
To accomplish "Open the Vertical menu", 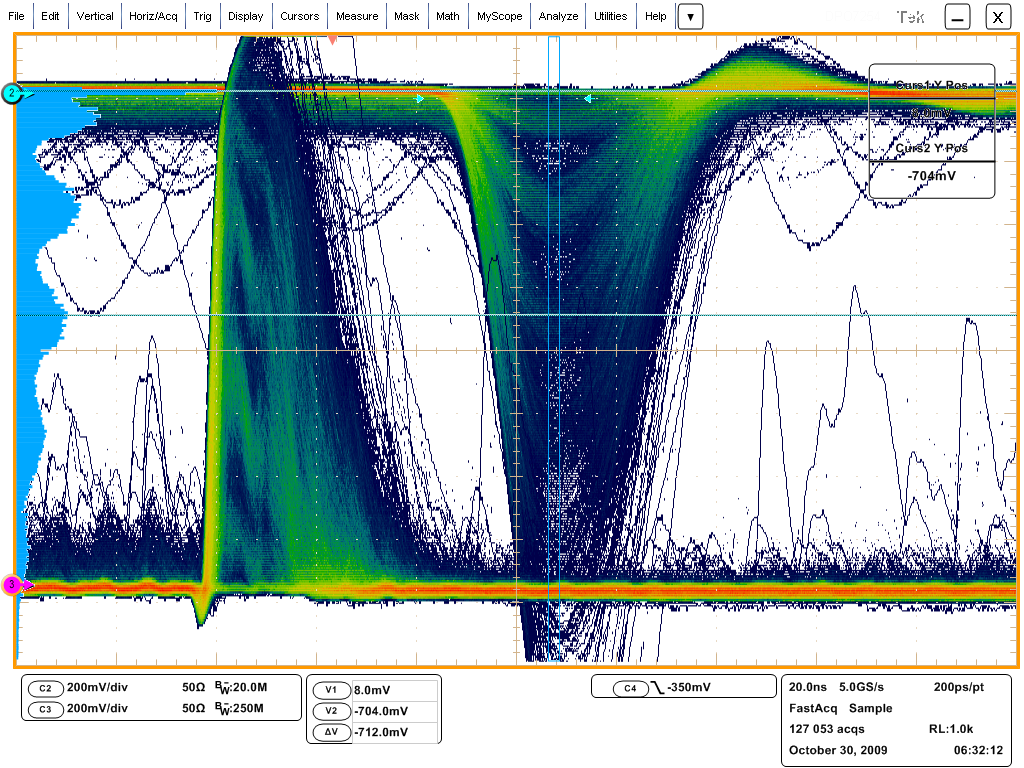I will (x=95, y=17).
